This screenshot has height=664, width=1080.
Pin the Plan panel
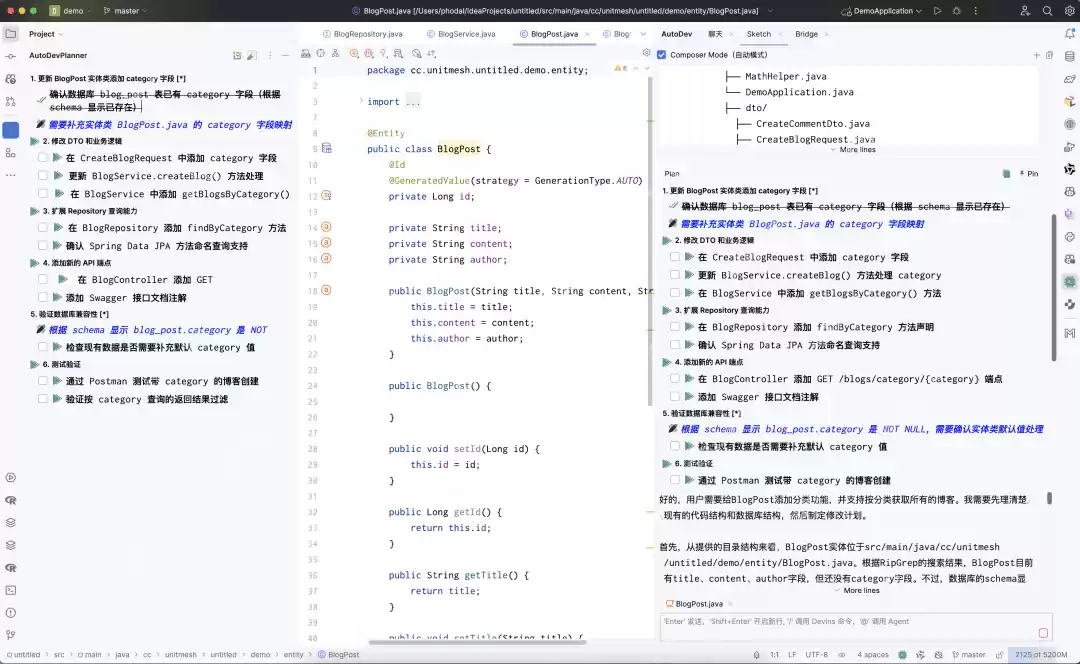[x=1032, y=173]
